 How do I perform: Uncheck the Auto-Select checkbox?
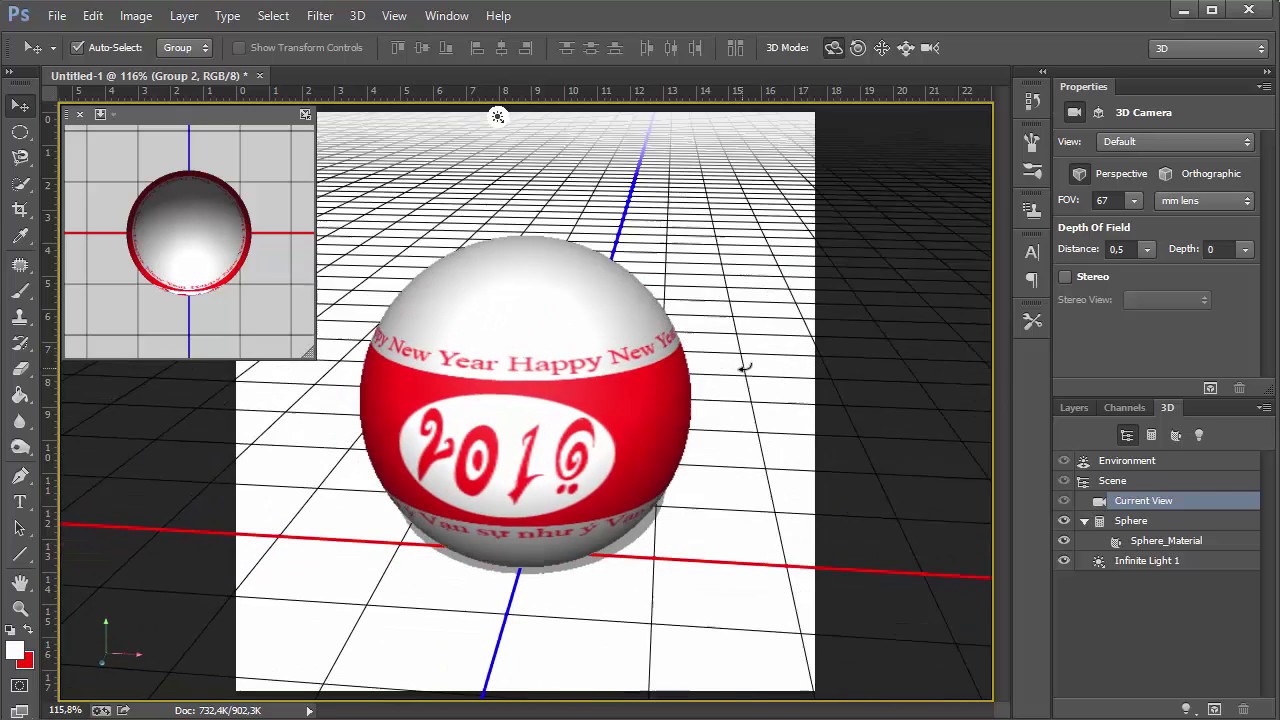click(x=78, y=48)
